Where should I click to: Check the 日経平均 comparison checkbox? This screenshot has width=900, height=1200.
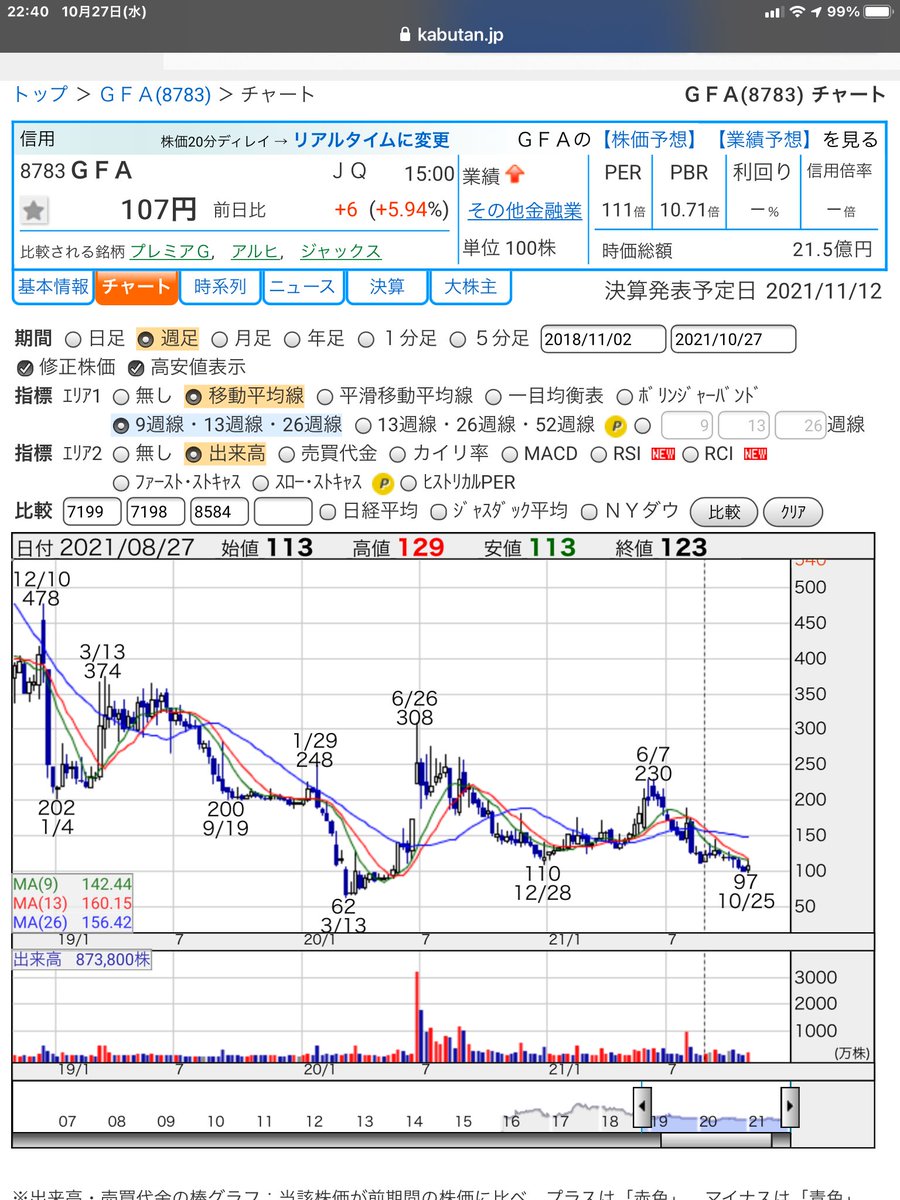[327, 512]
